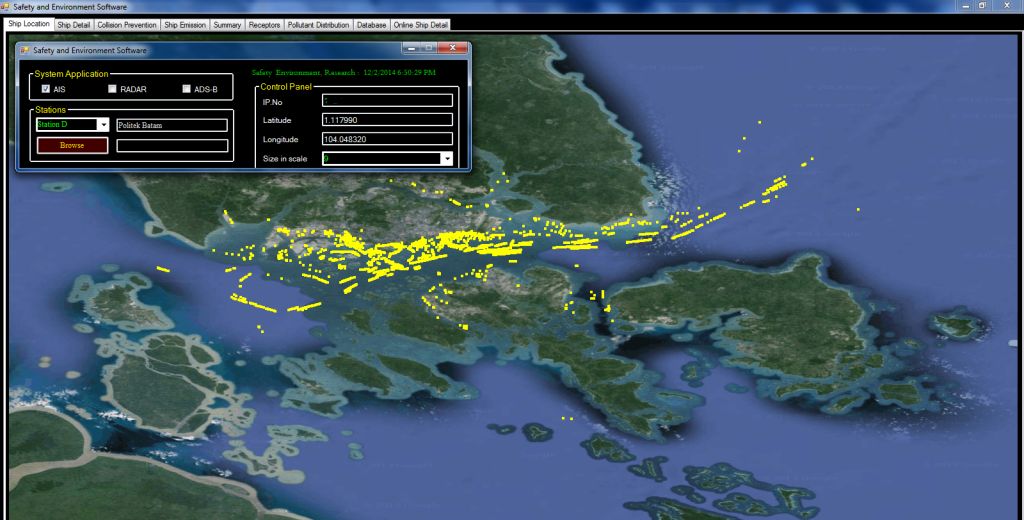Focus the Politek Batam station name field
Screen dimensions: 1024x520
(x=172, y=125)
